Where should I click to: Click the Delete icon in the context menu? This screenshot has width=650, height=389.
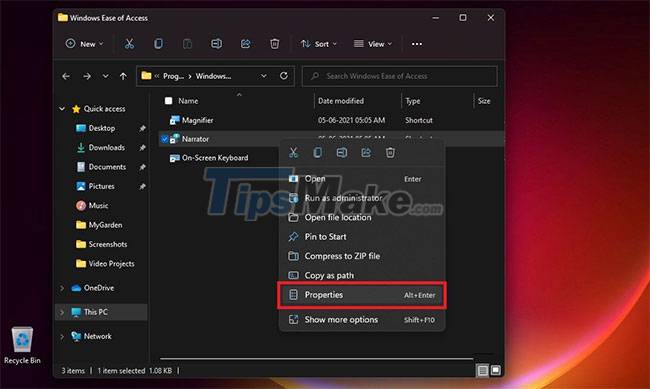pos(390,153)
